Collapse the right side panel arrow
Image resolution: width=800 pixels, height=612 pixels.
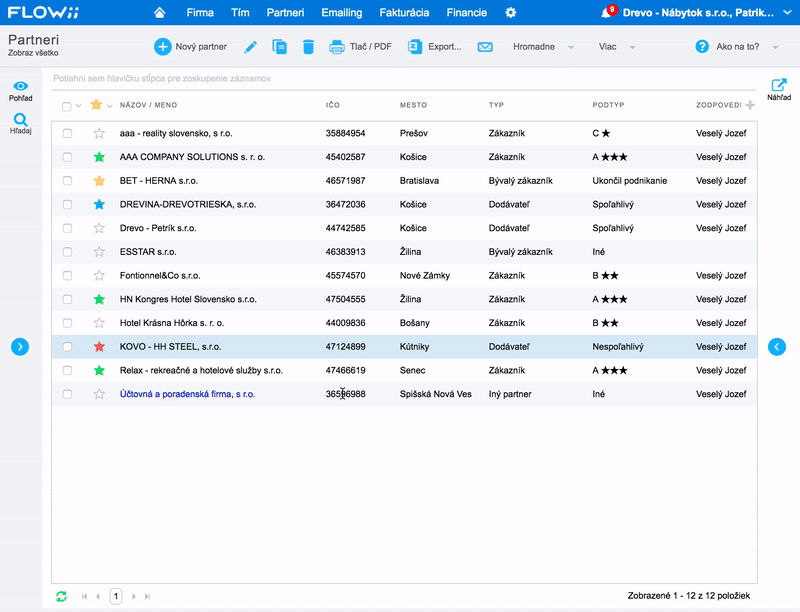777,347
